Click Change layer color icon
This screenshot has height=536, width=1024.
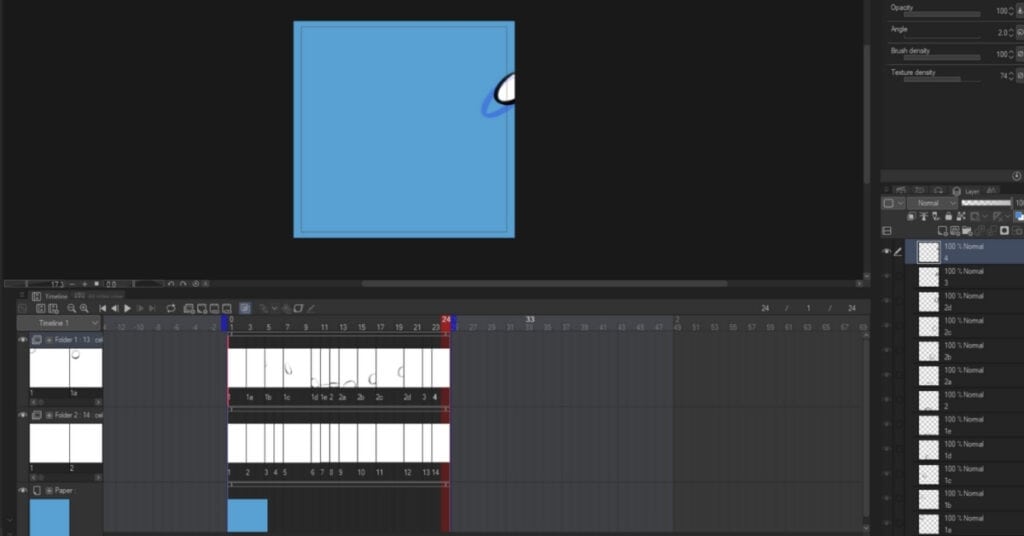pos(1019,216)
